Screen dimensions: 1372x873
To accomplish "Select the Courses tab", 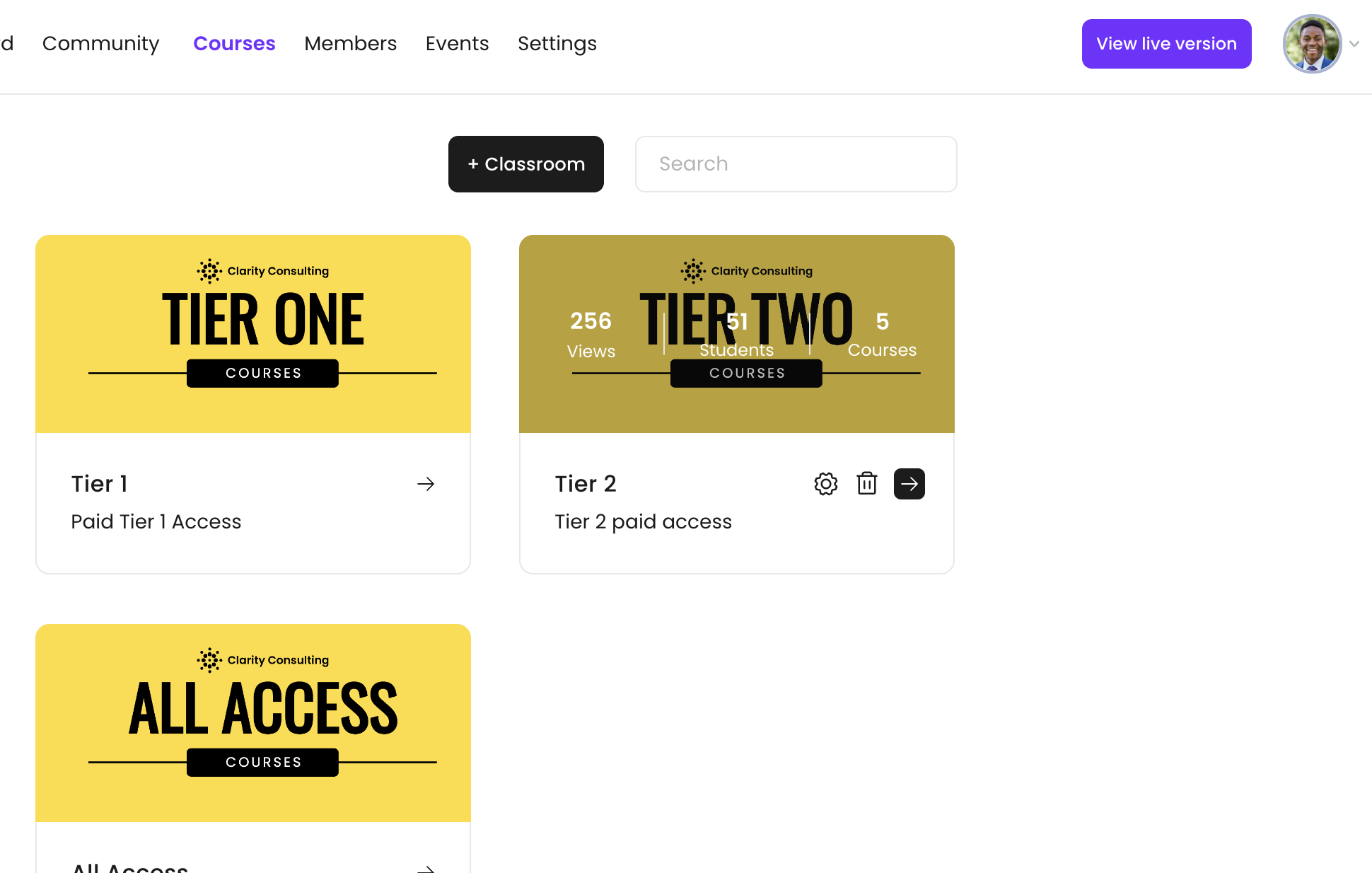I will pyautogui.click(x=234, y=44).
